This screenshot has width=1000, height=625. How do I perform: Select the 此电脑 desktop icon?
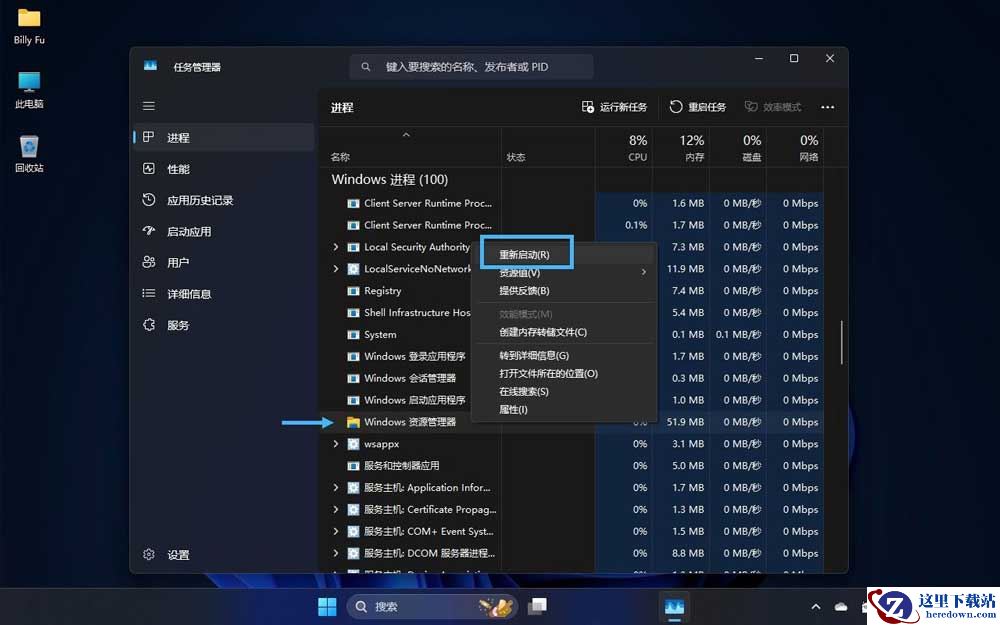tap(29, 90)
